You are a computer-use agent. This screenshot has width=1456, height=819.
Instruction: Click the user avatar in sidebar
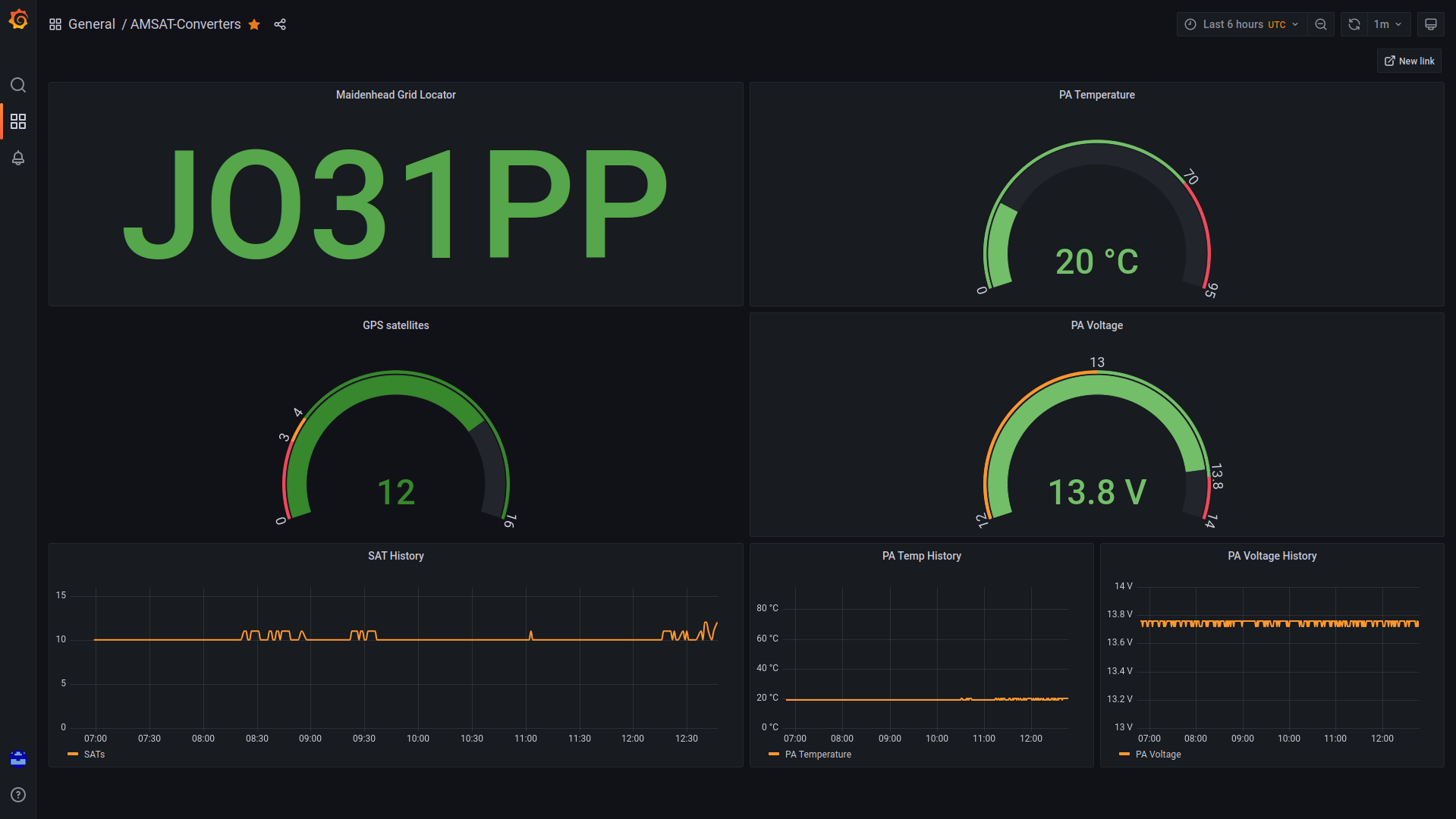click(18, 758)
